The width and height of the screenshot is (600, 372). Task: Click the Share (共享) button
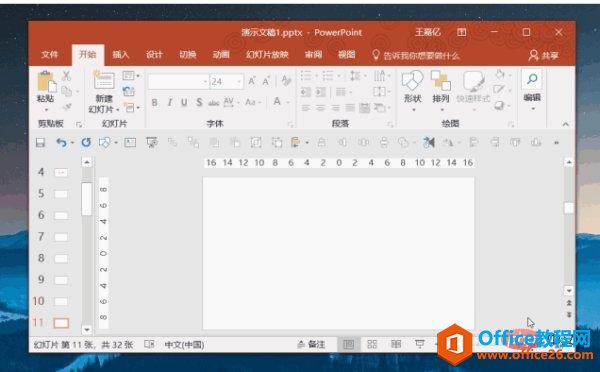click(x=544, y=55)
